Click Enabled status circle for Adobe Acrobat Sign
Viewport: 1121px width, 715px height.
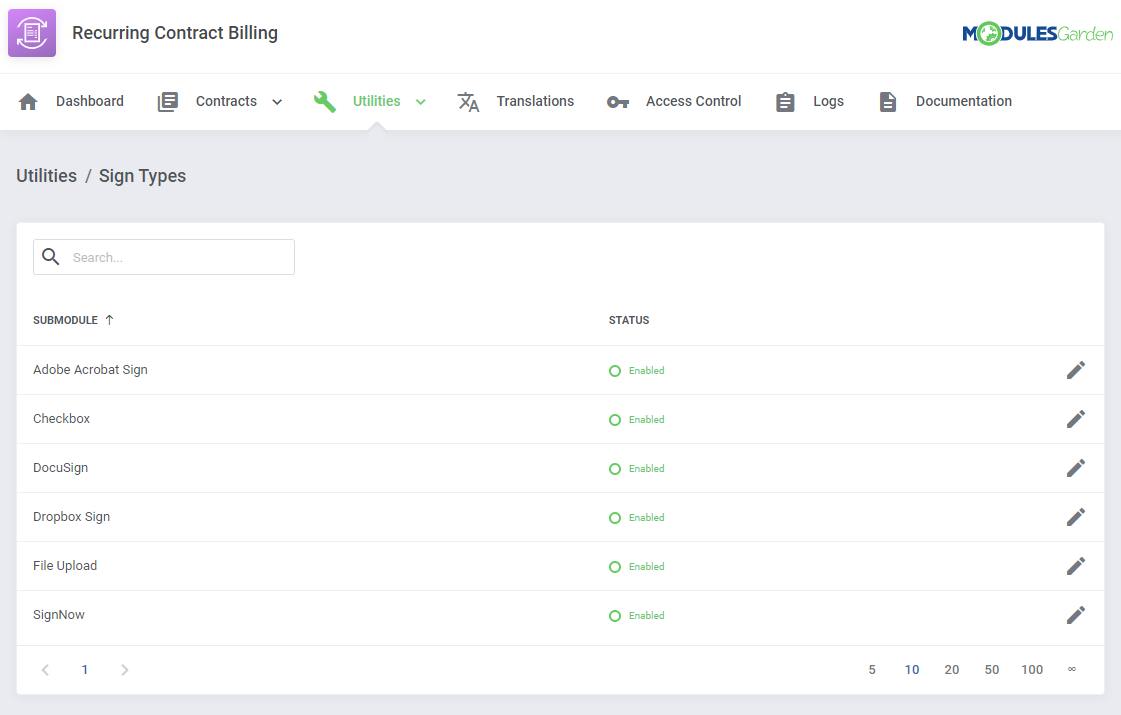615,370
